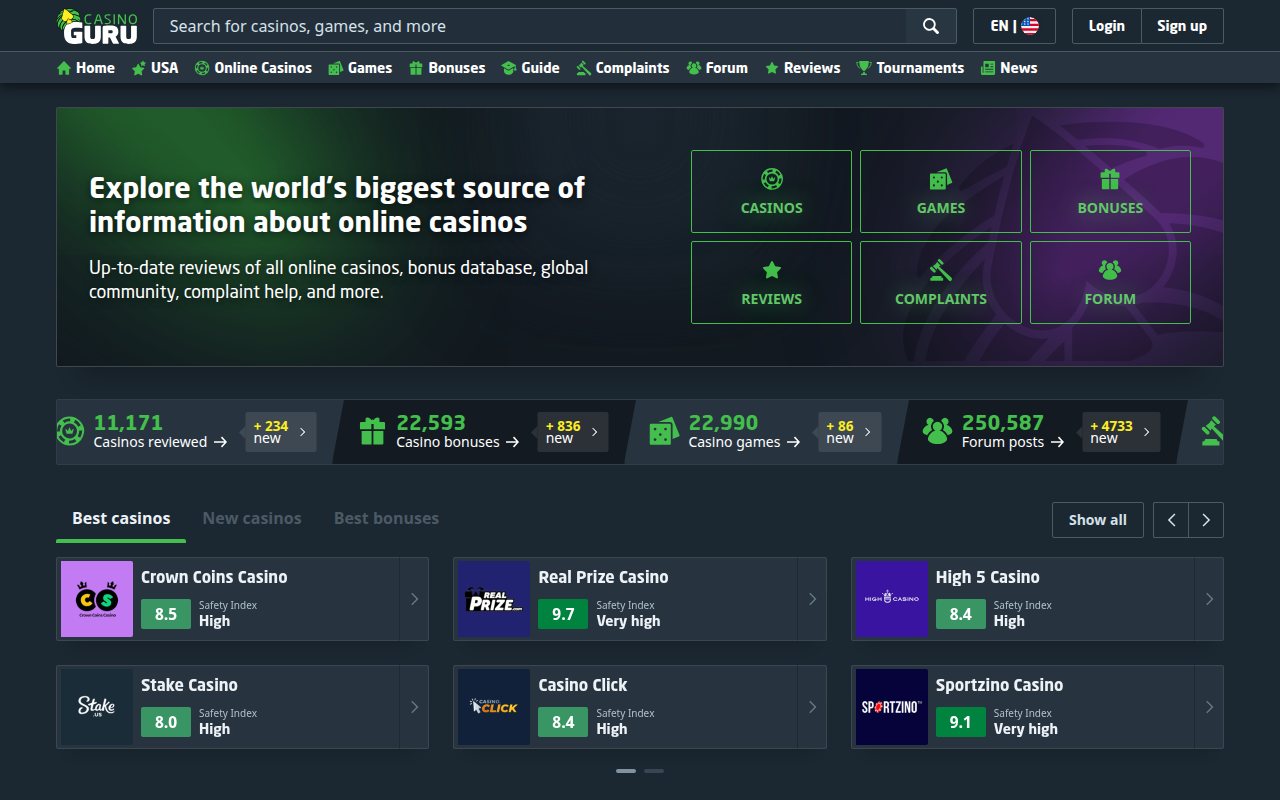Screen dimensions: 1280x800
Task: Expand Stake Casino card chevron
Action: click(x=414, y=707)
